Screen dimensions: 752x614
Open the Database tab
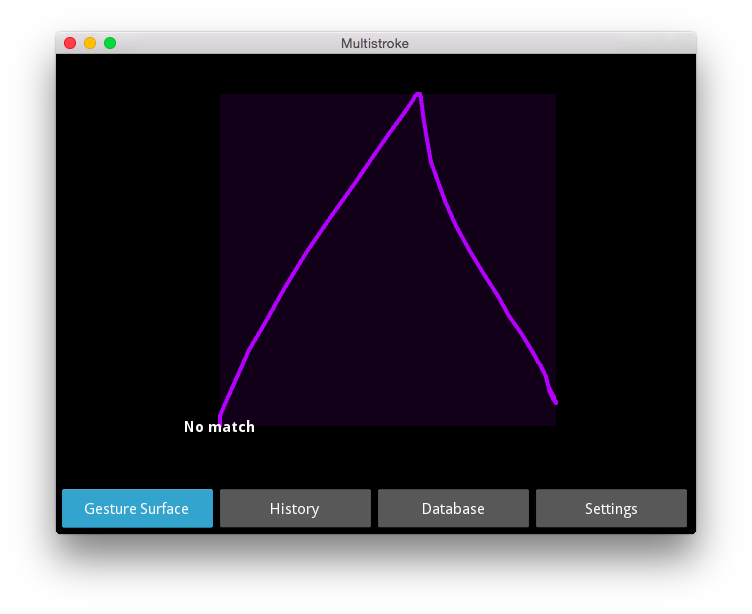[x=453, y=508]
